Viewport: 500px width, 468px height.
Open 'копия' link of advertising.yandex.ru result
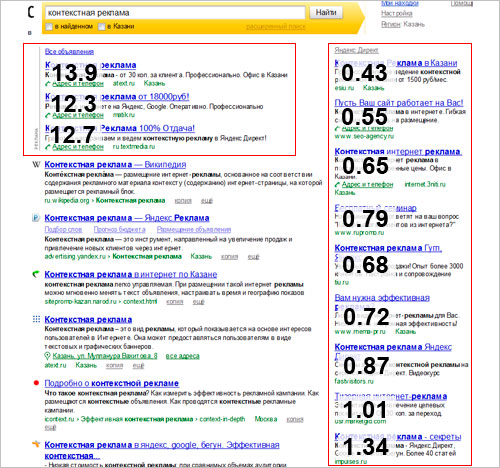[230, 257]
